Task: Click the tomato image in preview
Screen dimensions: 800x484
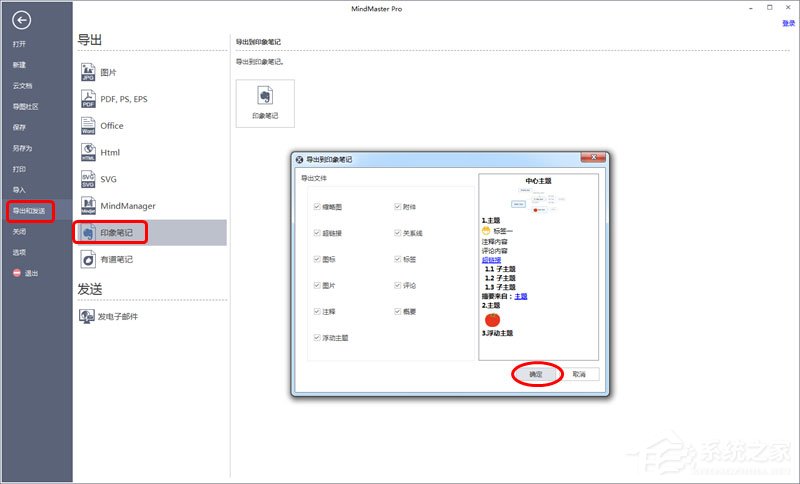Action: (492, 320)
